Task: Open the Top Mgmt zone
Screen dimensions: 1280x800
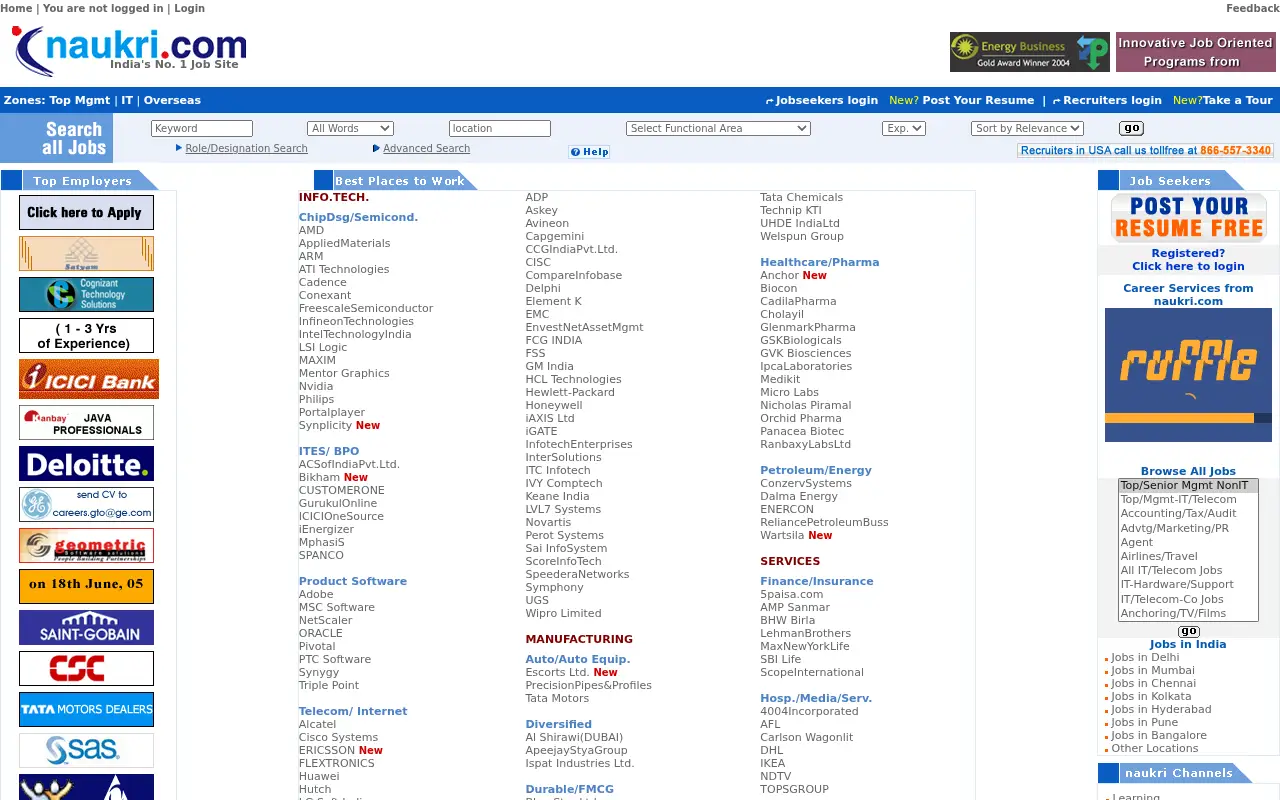Action: coord(80,100)
